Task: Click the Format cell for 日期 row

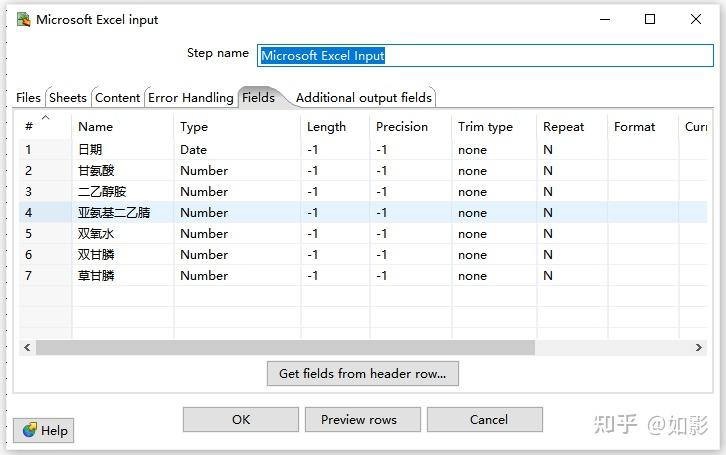Action: 644,150
